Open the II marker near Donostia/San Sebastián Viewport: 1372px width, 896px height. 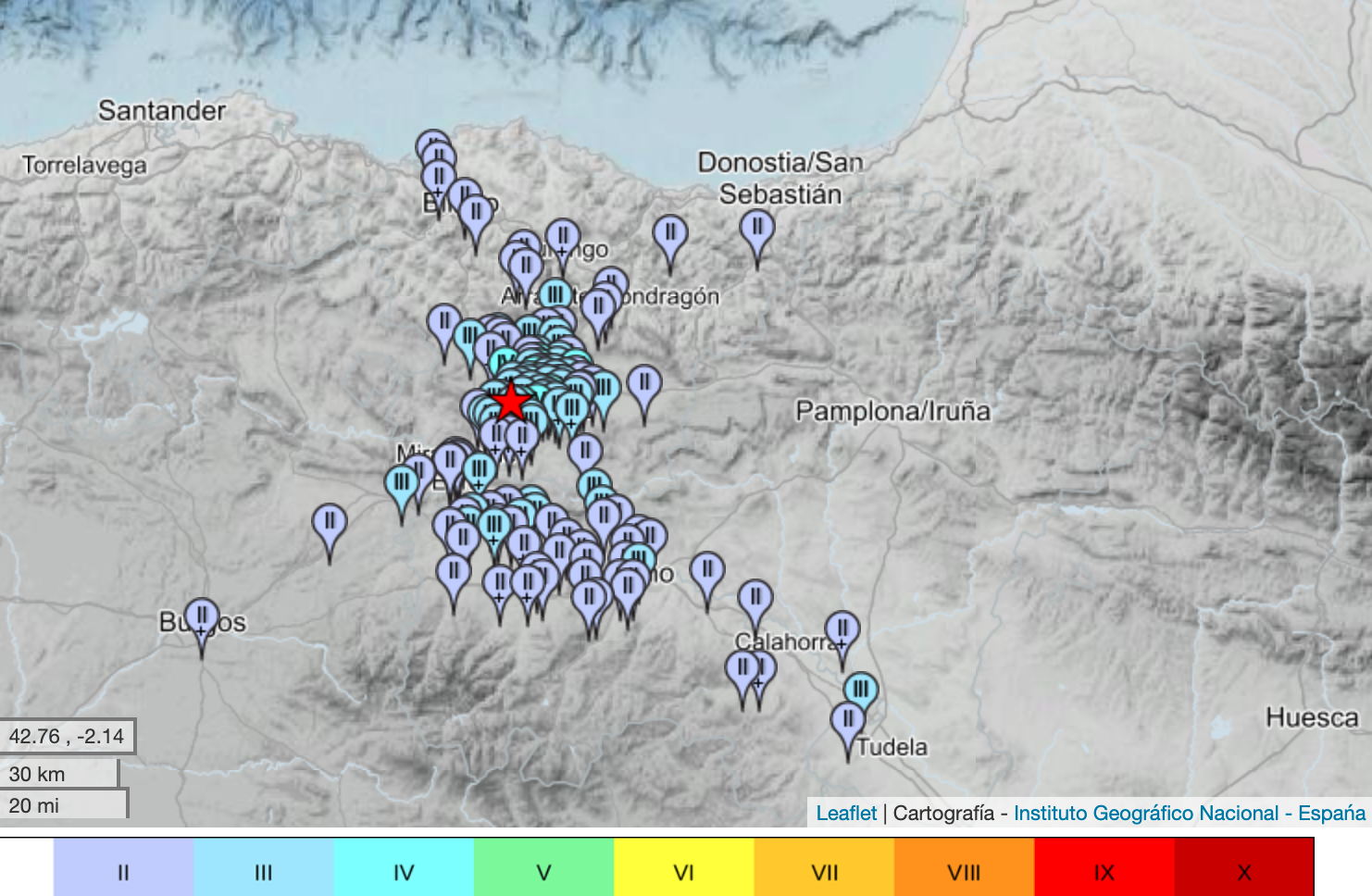click(759, 227)
